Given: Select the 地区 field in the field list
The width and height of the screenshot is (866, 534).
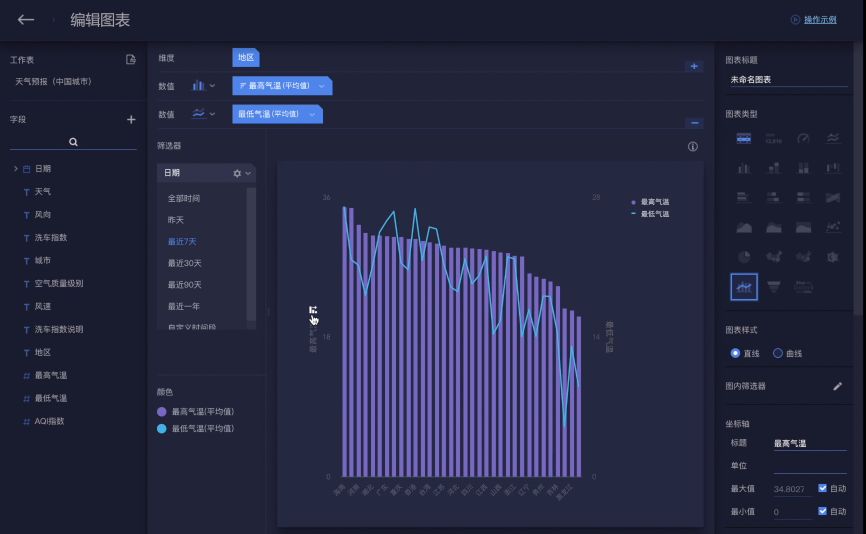Looking at the screenshot, I should click(43, 352).
